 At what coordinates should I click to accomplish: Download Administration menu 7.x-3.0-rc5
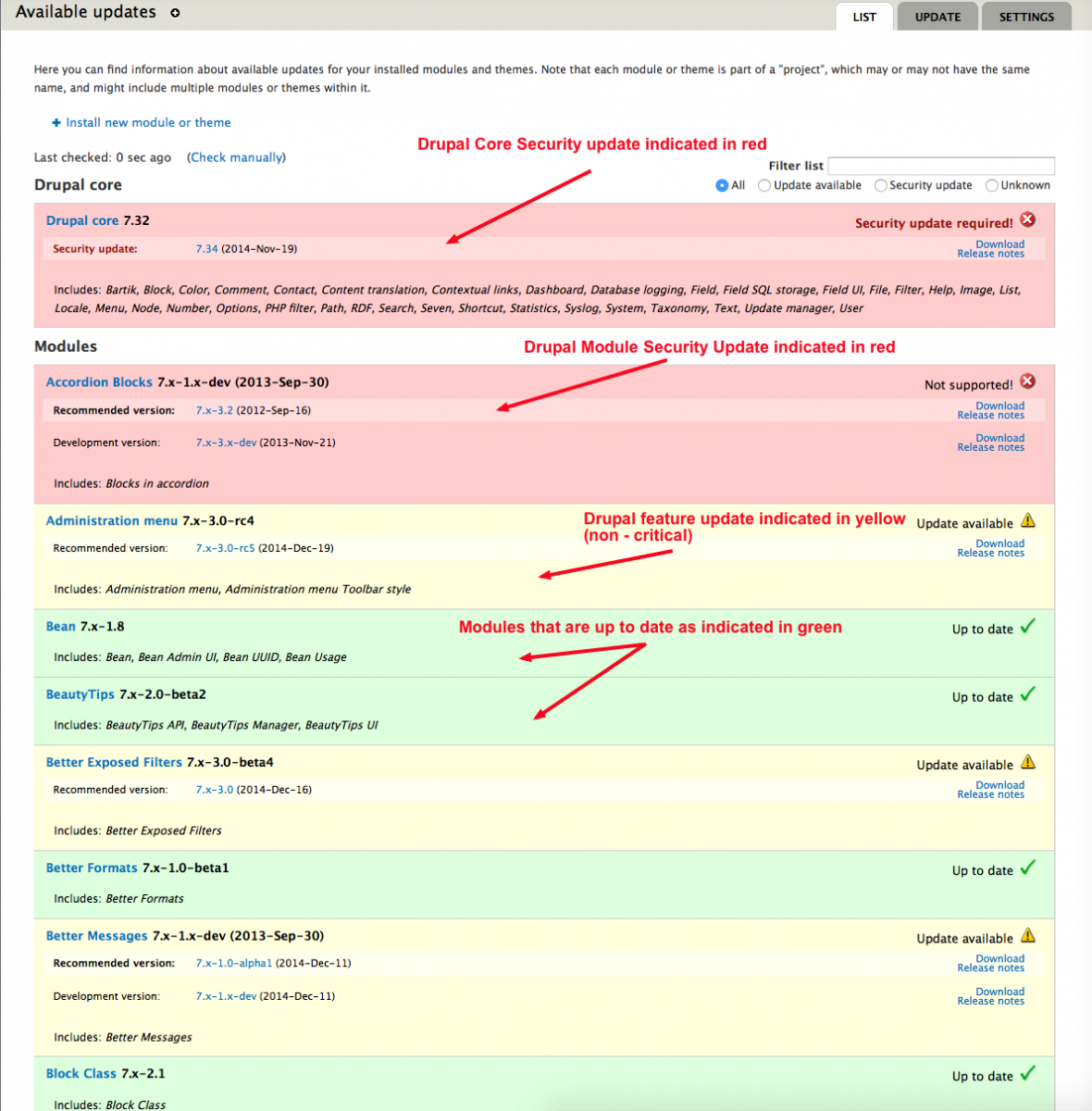tap(999, 543)
